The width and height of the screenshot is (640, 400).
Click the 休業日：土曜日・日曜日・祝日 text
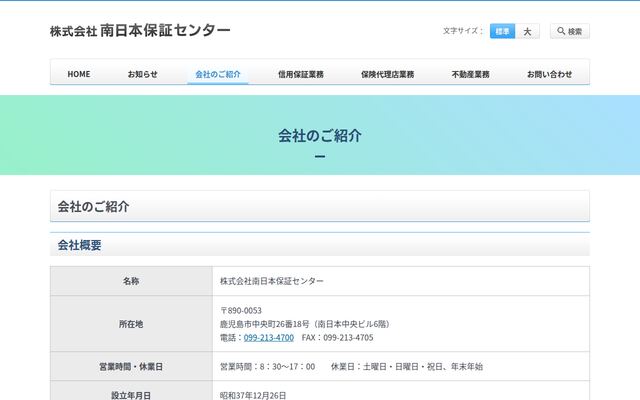[387, 367]
